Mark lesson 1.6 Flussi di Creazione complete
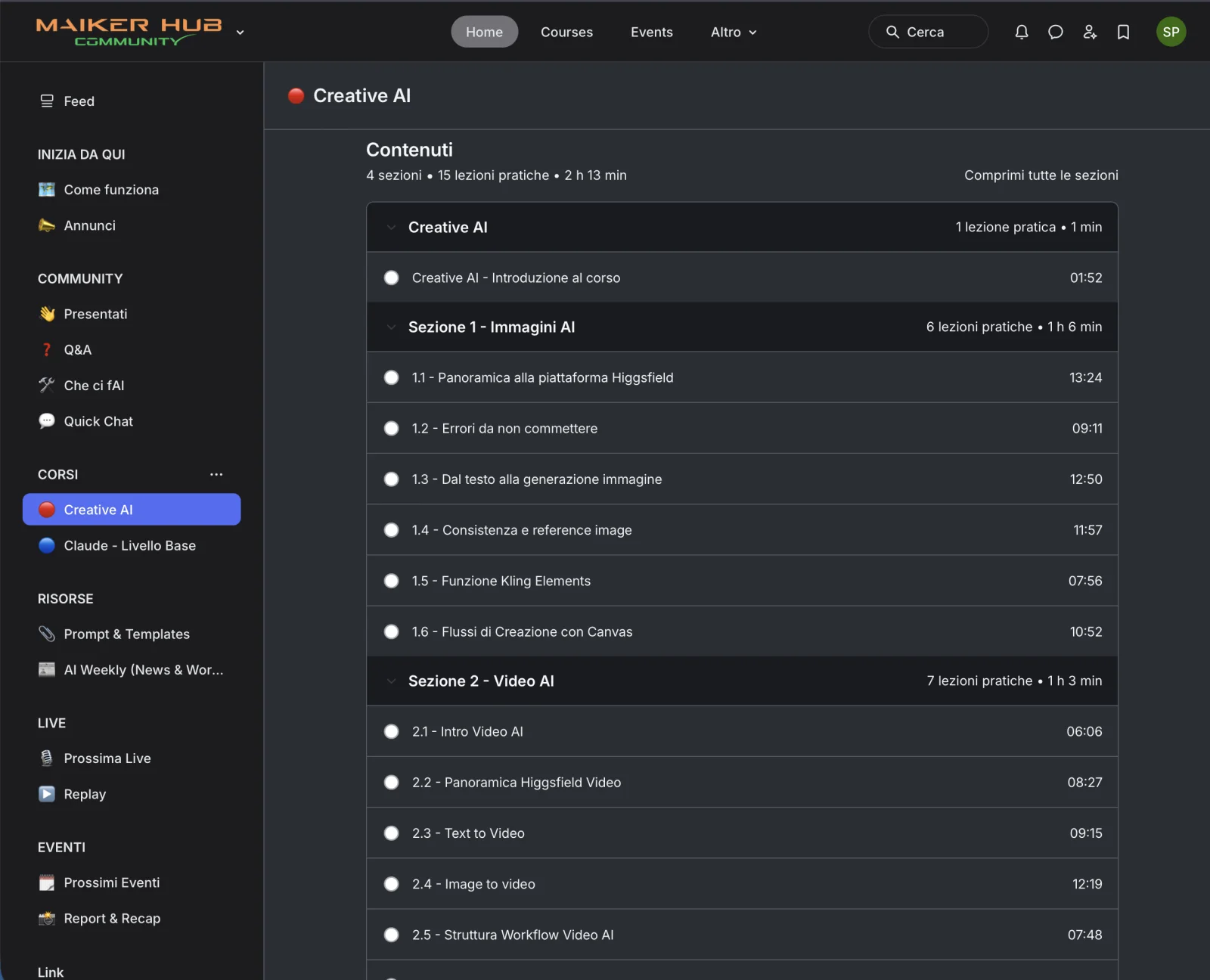This screenshot has width=1210, height=980. click(x=391, y=631)
